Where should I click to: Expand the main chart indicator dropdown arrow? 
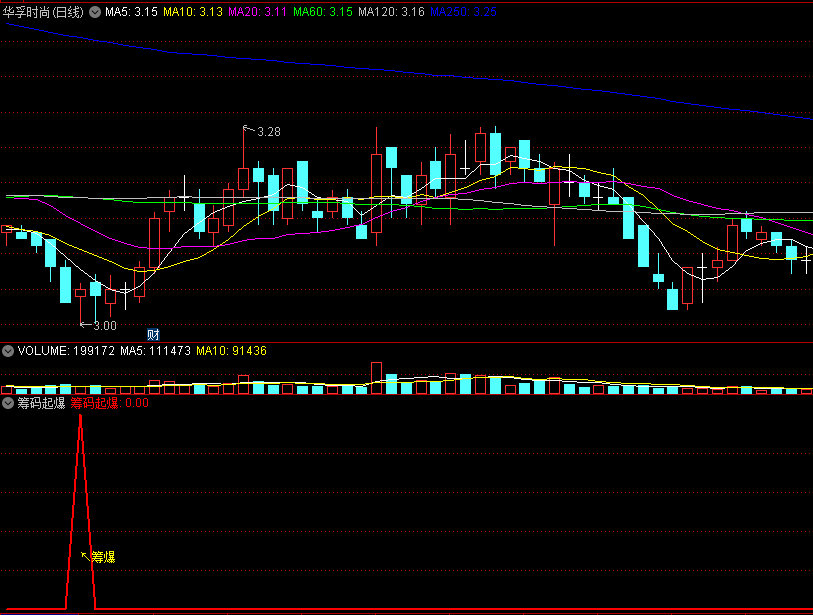click(95, 12)
